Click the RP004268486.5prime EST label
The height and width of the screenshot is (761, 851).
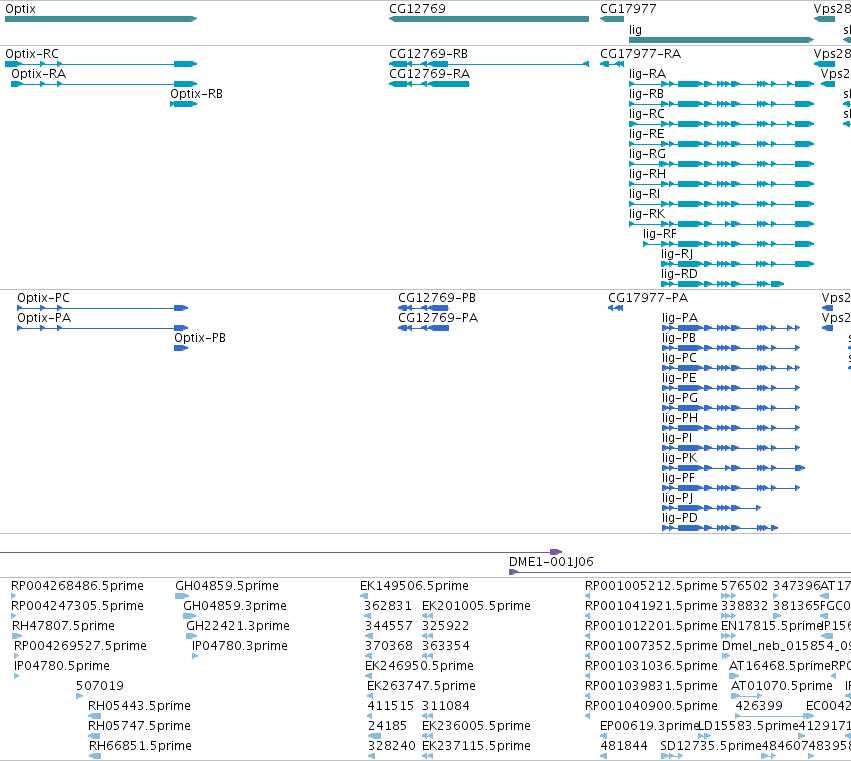[x=78, y=586]
